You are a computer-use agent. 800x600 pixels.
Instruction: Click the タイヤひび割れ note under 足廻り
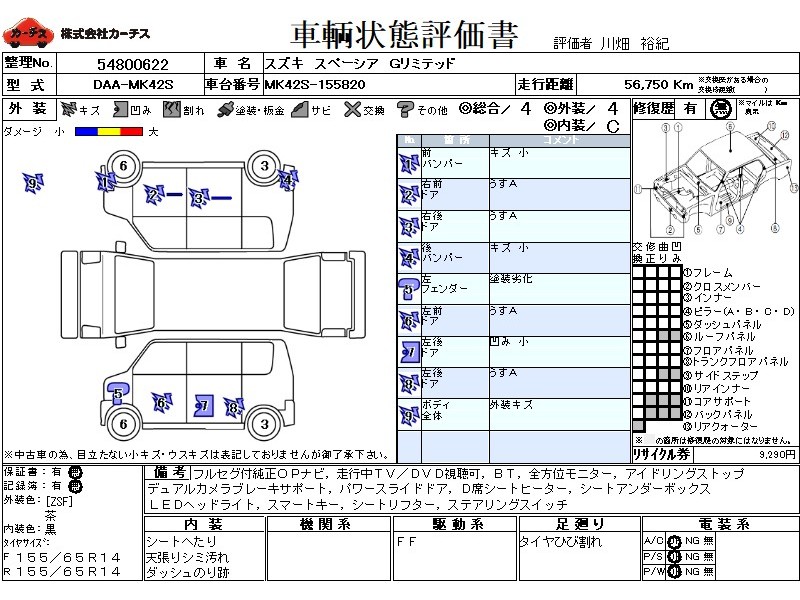click(560, 541)
